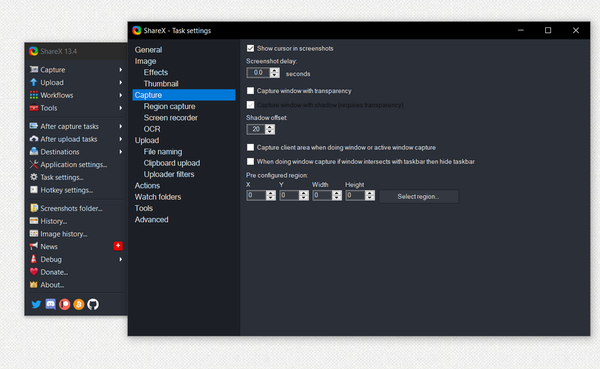This screenshot has width=600, height=369.
Task: Click the Bitcoin donation icon
Action: point(79,304)
